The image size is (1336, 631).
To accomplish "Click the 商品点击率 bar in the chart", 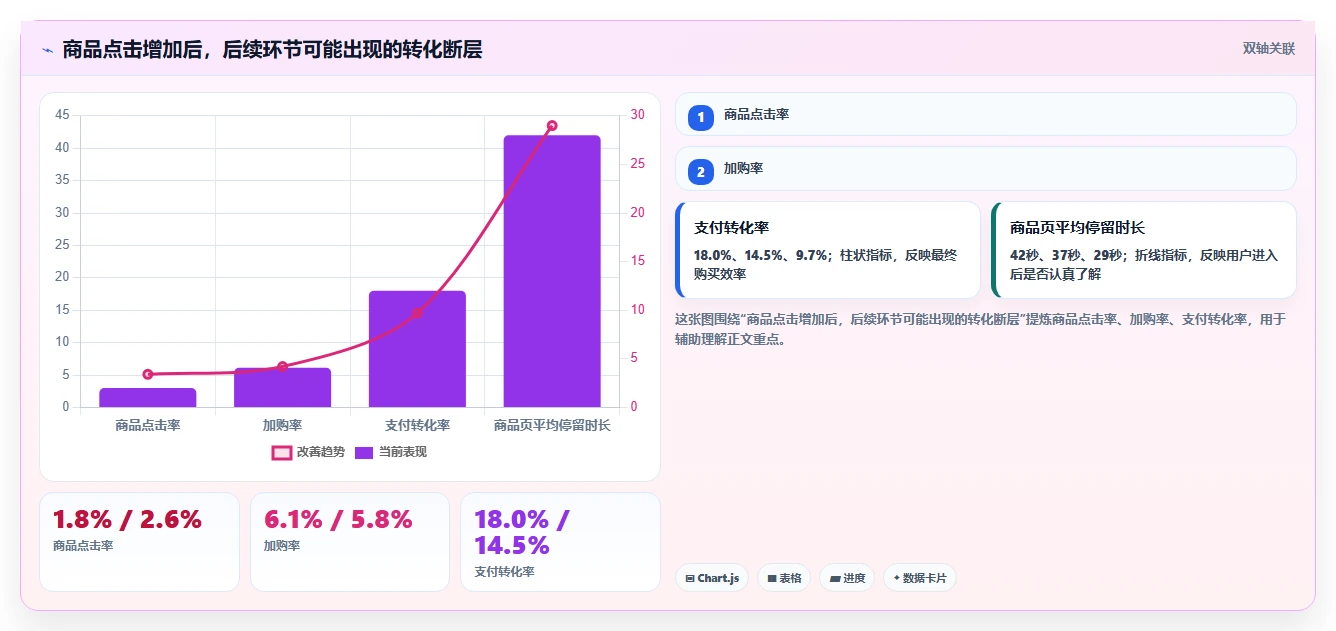I will [148, 397].
